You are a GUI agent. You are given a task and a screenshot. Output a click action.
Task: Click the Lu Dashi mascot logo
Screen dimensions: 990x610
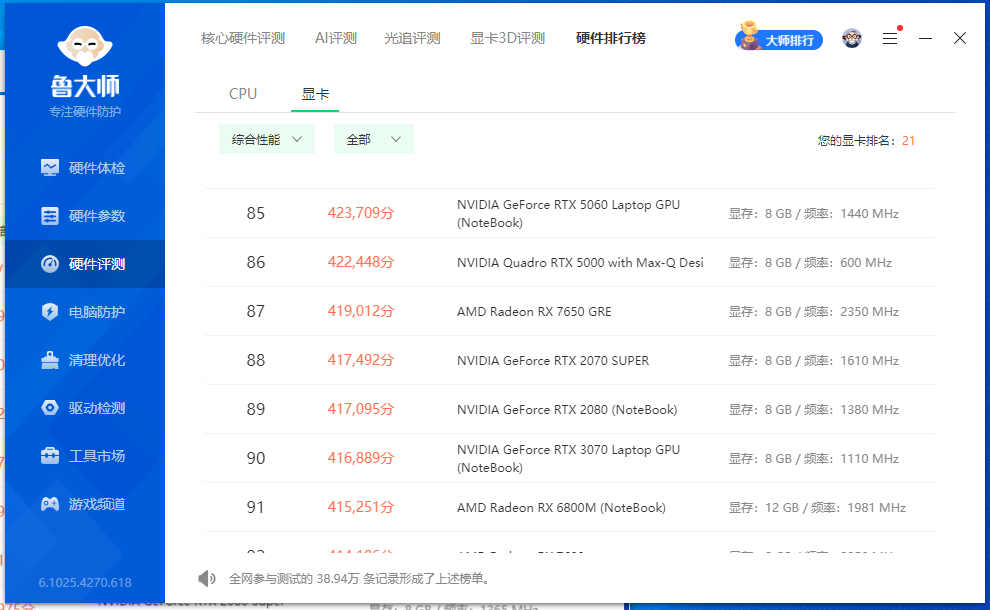85,46
